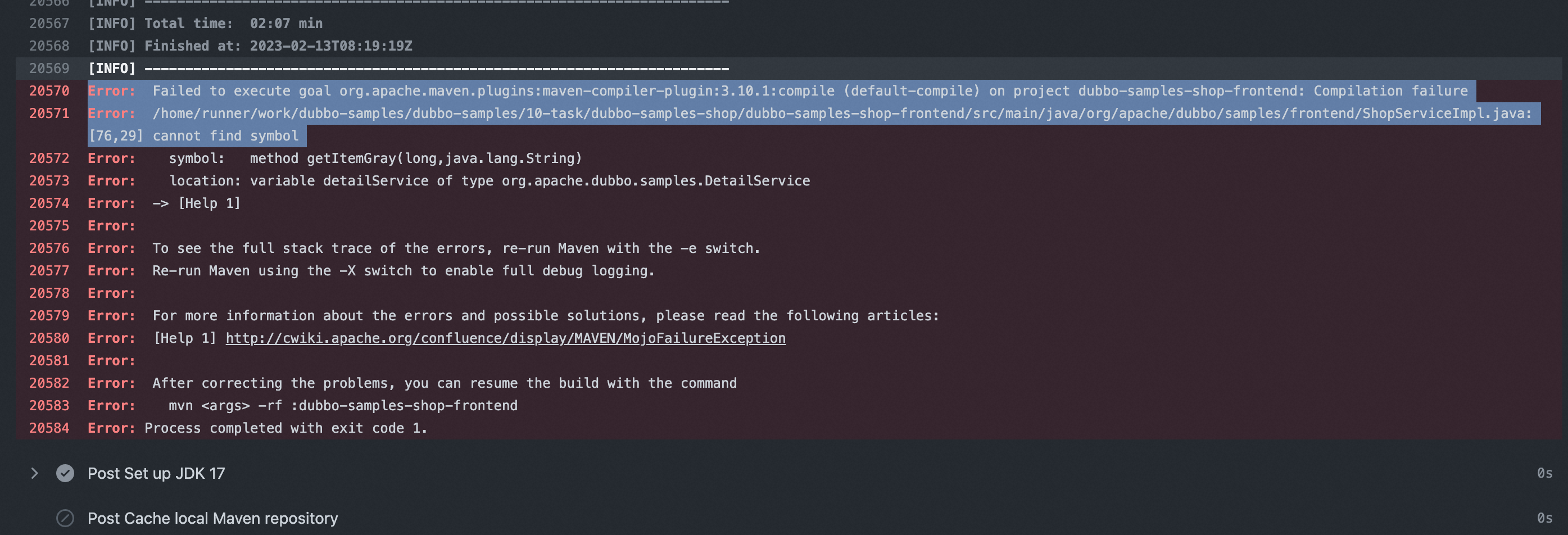Click the success checkmark icon for JDK 17 step
1568x535 pixels.
pos(65,473)
